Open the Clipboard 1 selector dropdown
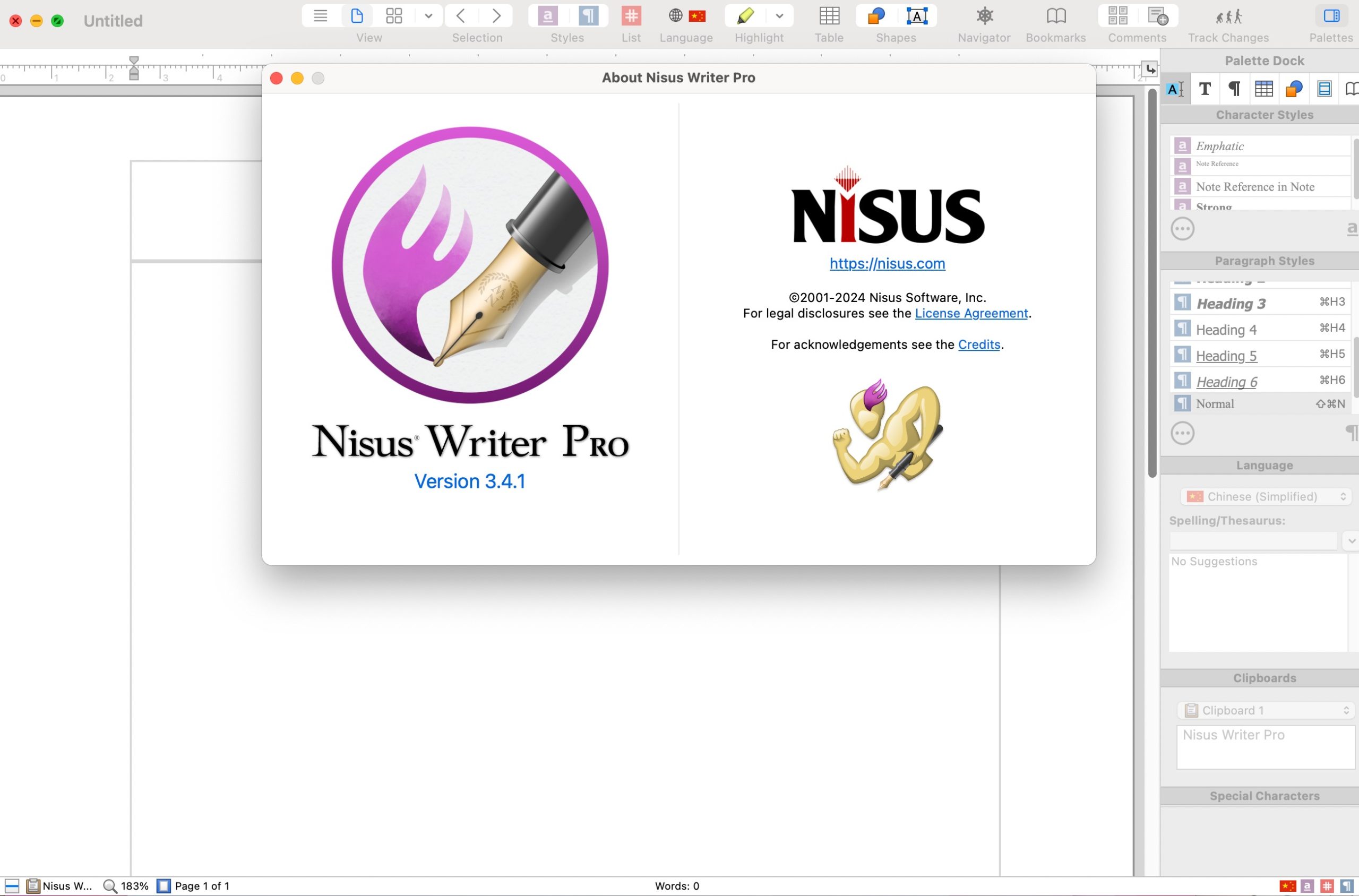Image resolution: width=1359 pixels, height=896 pixels. pyautogui.click(x=1265, y=710)
